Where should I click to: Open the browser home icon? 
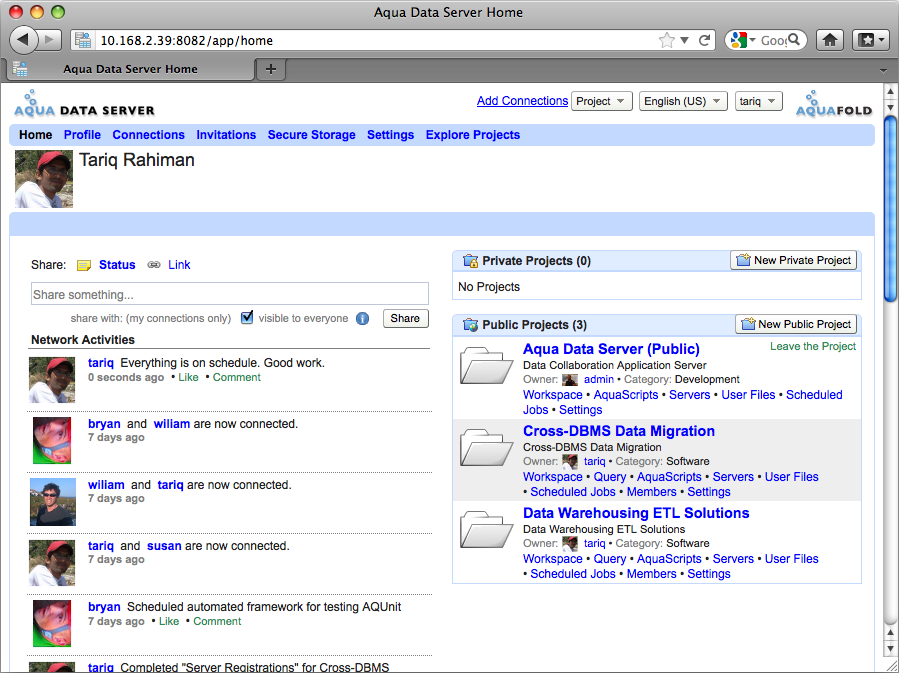click(x=830, y=40)
